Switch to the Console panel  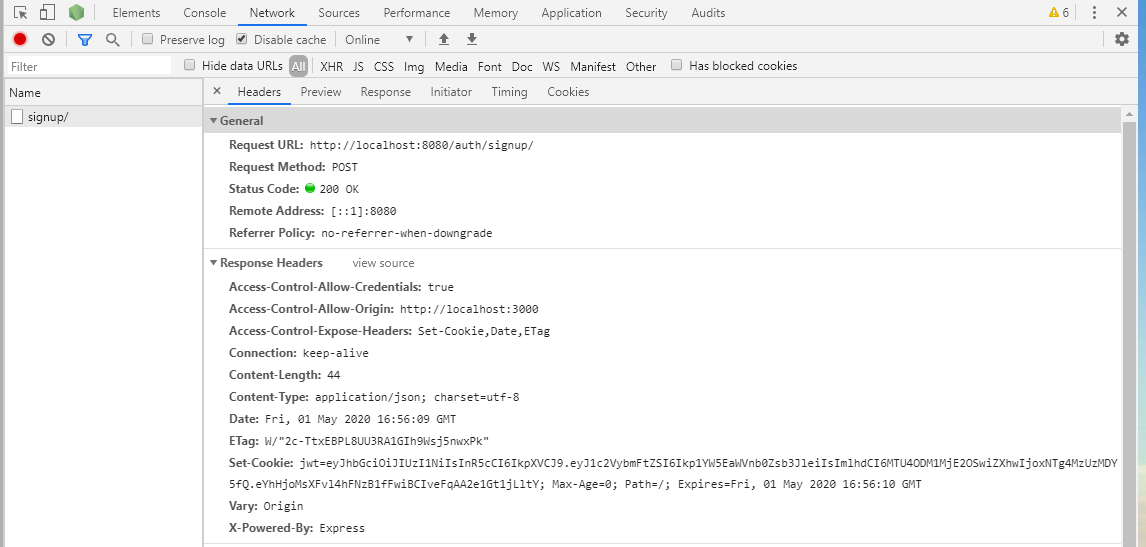tap(205, 12)
